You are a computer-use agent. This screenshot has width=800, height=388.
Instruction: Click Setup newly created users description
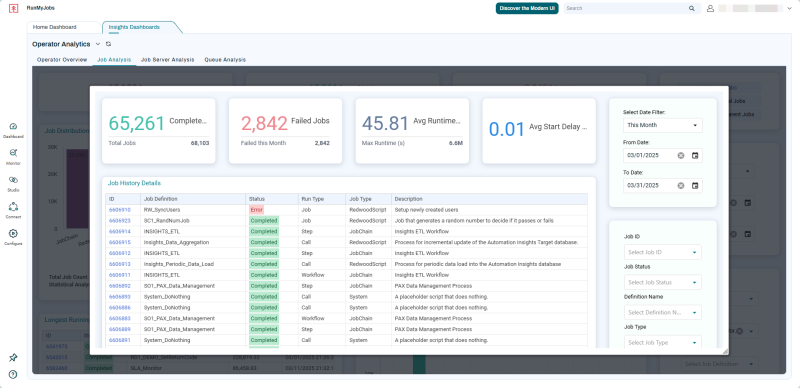click(427, 210)
